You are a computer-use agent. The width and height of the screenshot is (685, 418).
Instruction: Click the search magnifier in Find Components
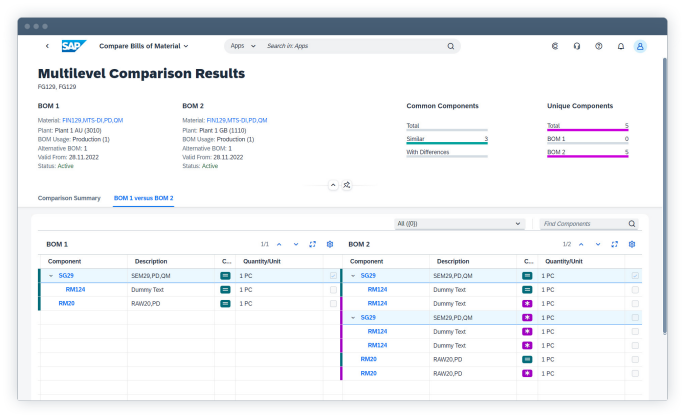[x=632, y=224]
